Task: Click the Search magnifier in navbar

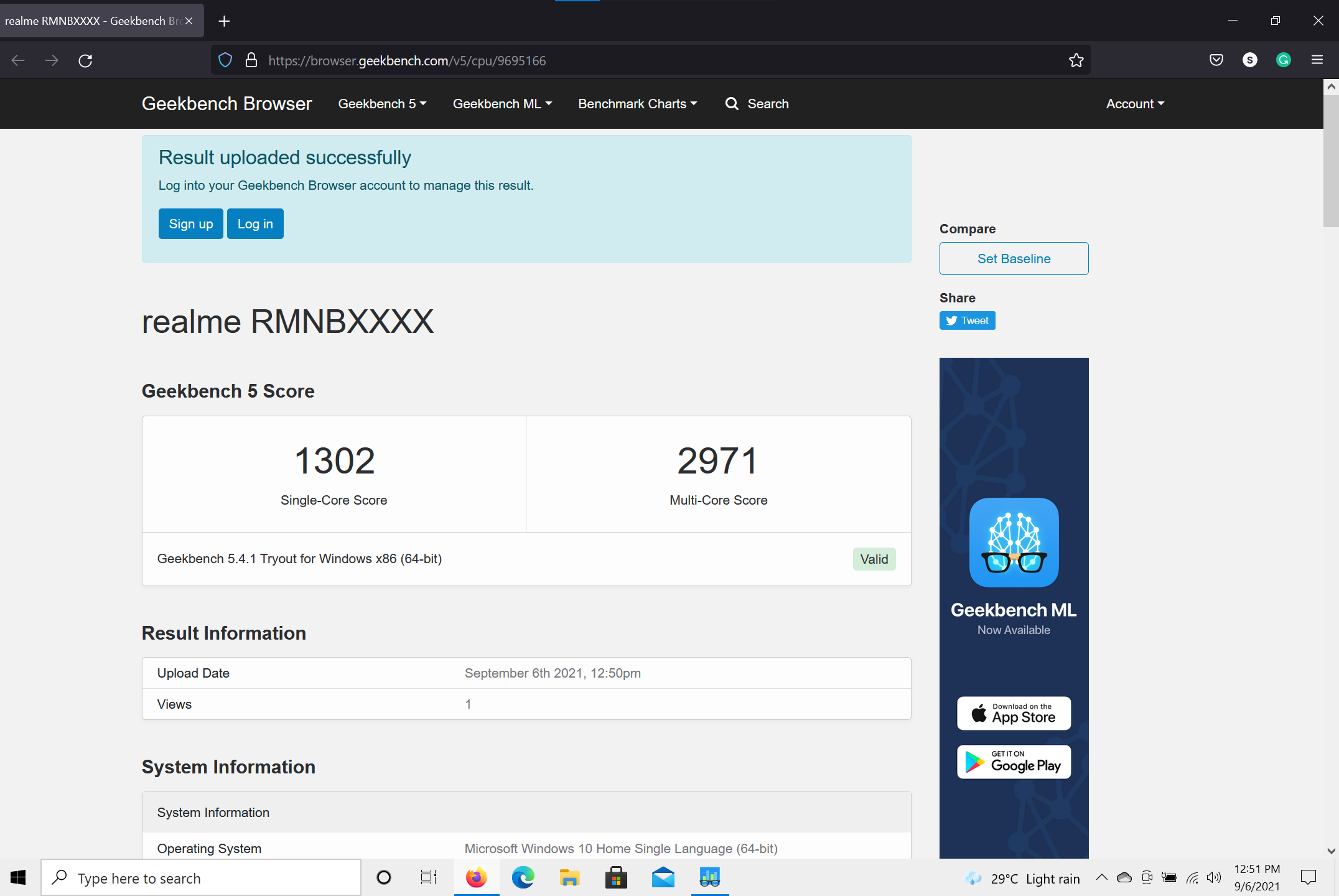Action: 732,104
